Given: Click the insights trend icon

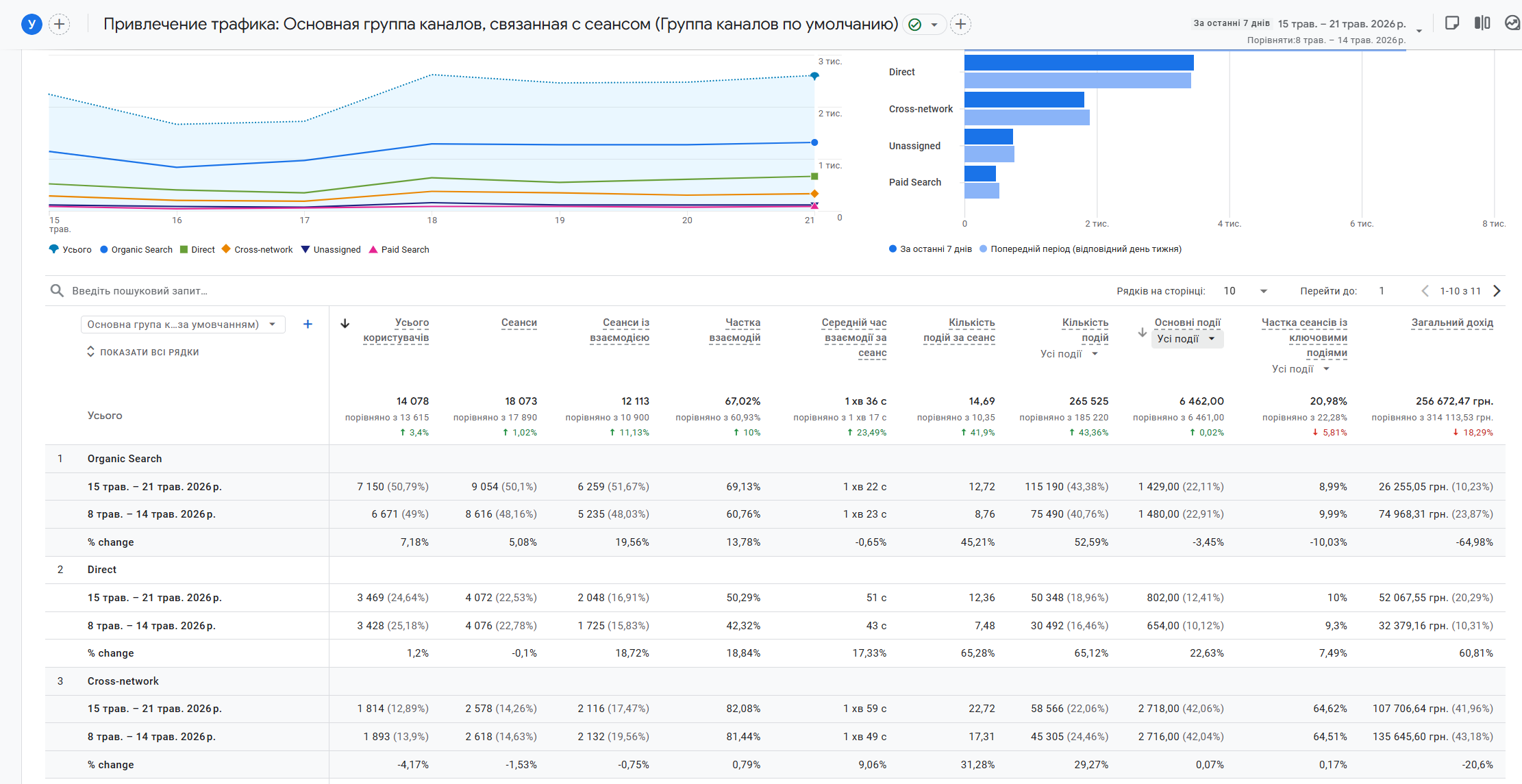Looking at the screenshot, I should click(1512, 23).
